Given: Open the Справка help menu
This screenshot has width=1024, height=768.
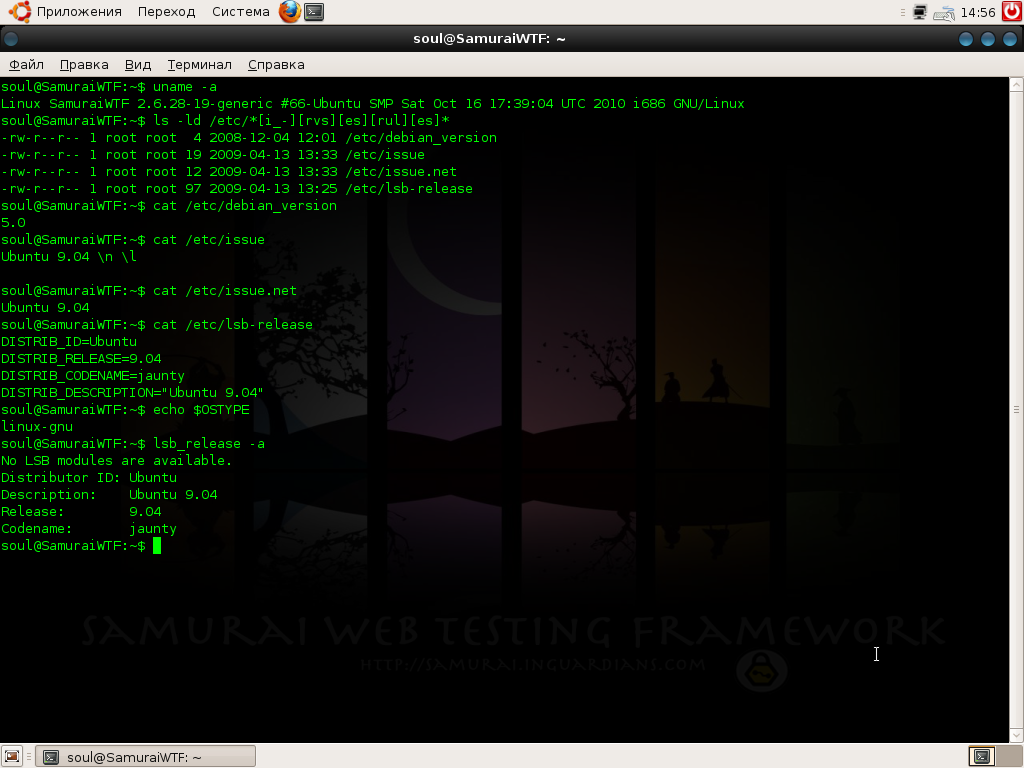Looking at the screenshot, I should click(276, 65).
